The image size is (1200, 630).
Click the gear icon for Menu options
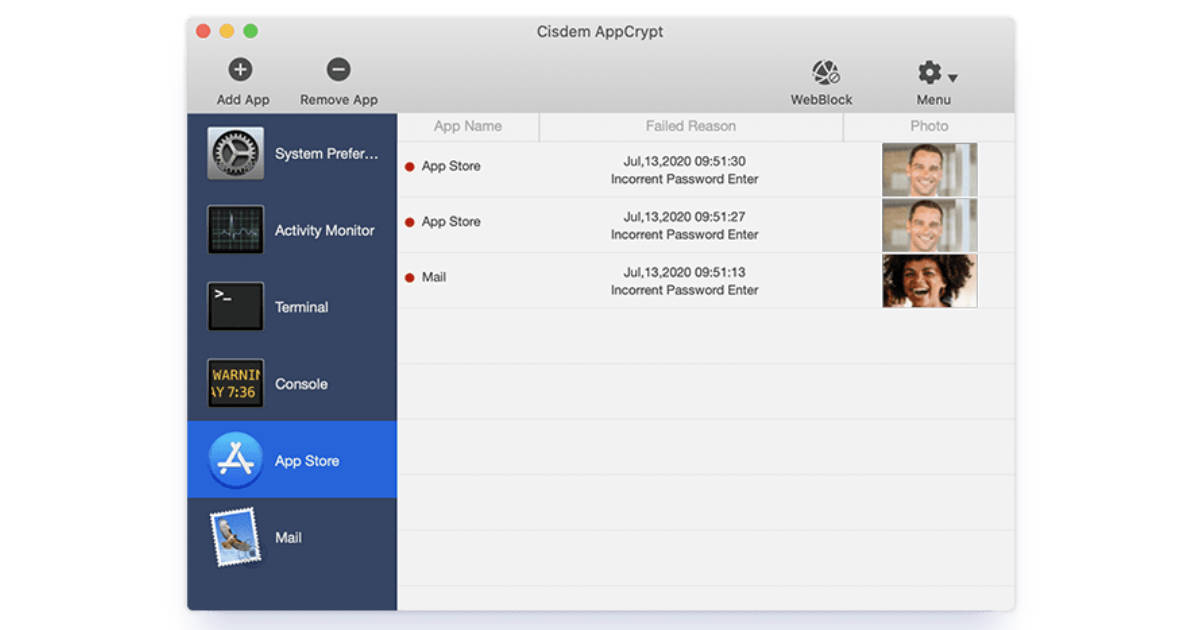point(928,72)
